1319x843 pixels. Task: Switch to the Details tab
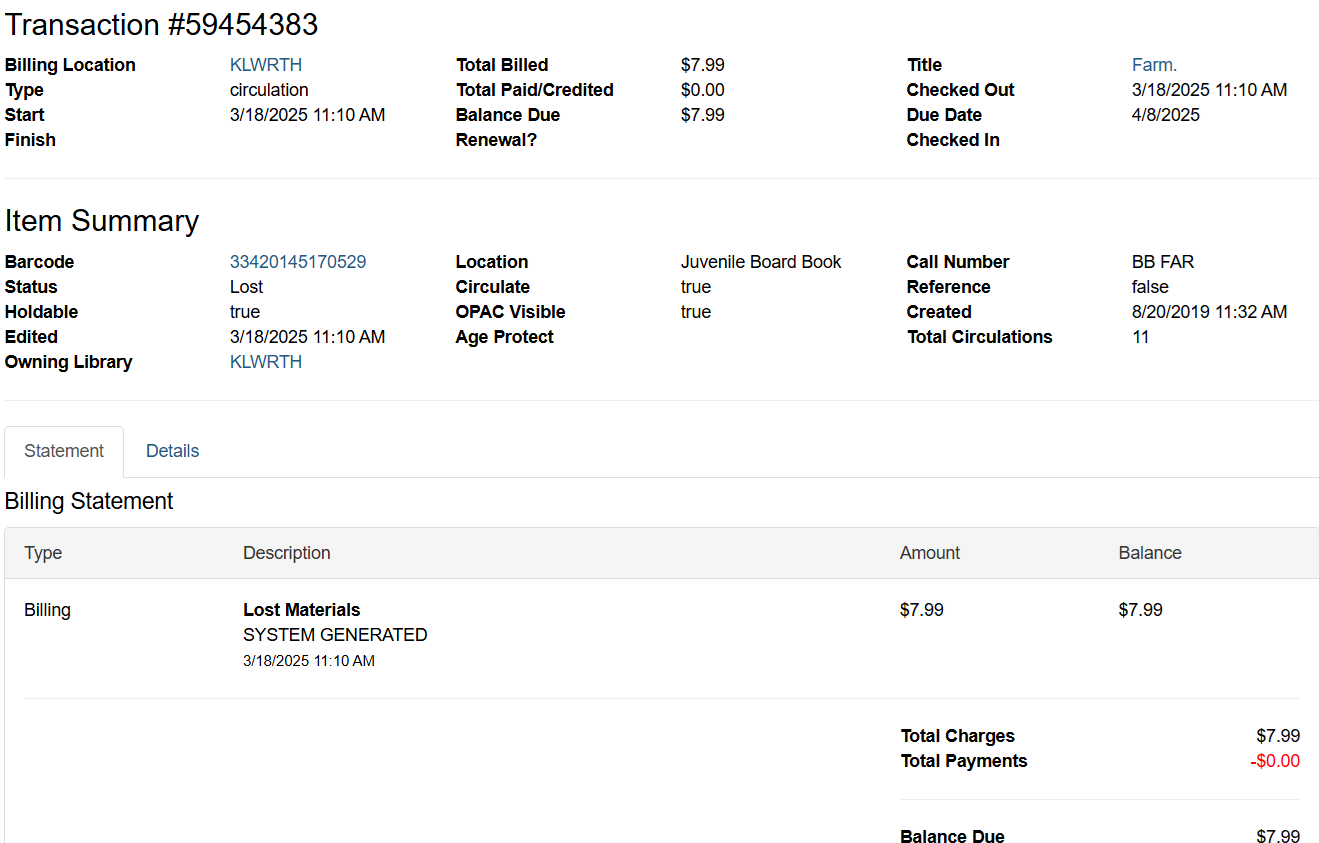172,451
